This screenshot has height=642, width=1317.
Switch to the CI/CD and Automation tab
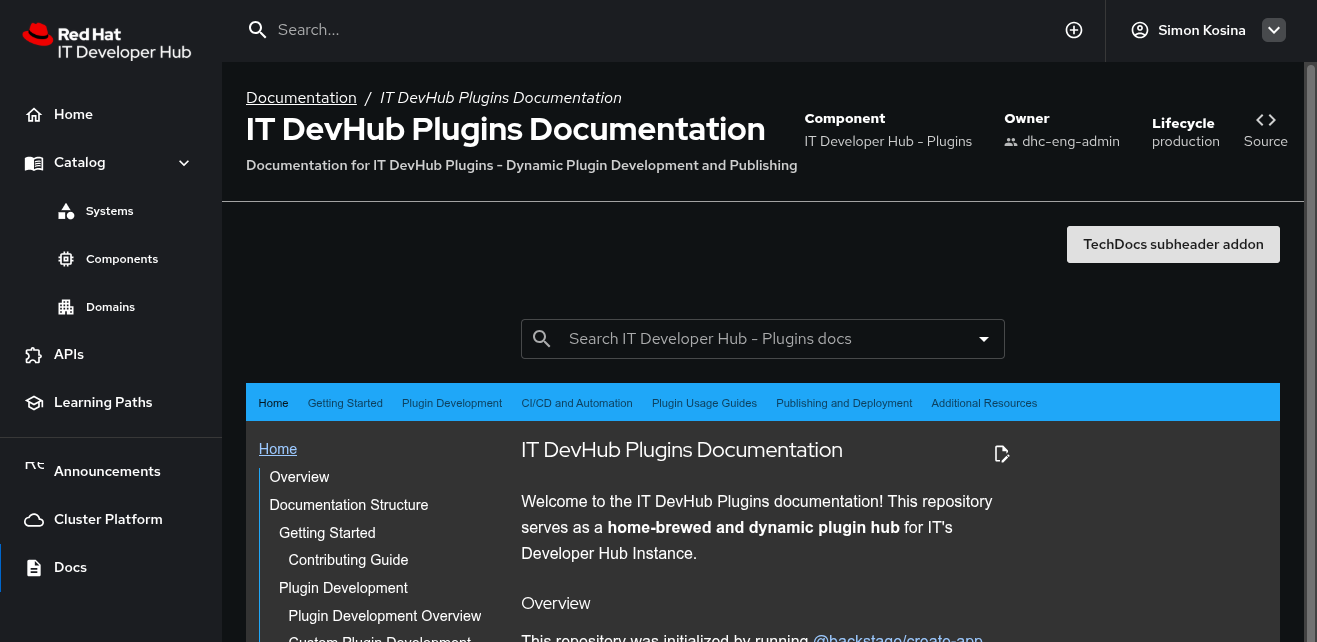click(577, 403)
